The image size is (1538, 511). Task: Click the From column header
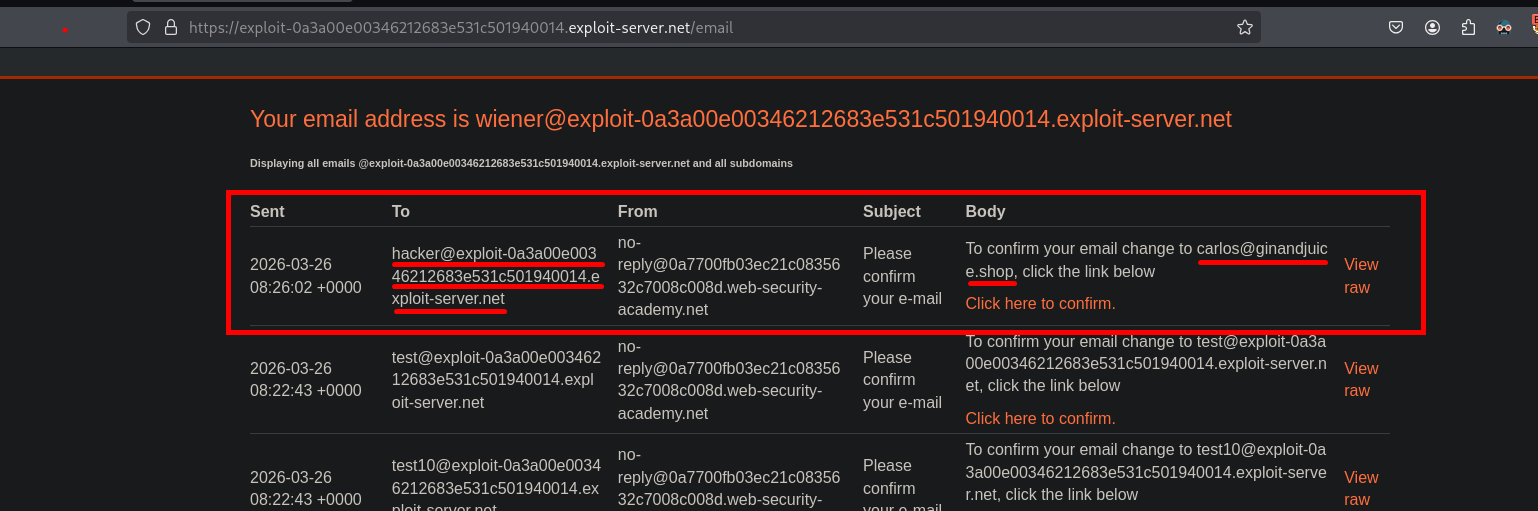click(637, 211)
